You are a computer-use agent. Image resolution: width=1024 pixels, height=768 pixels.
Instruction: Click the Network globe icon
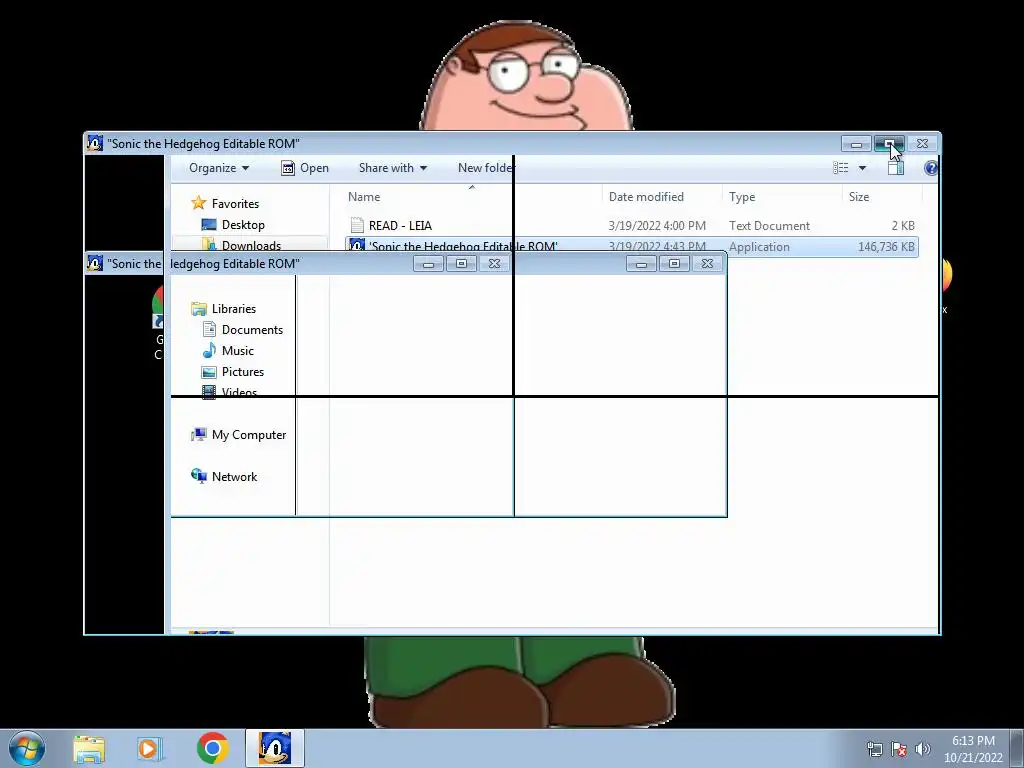(199, 476)
